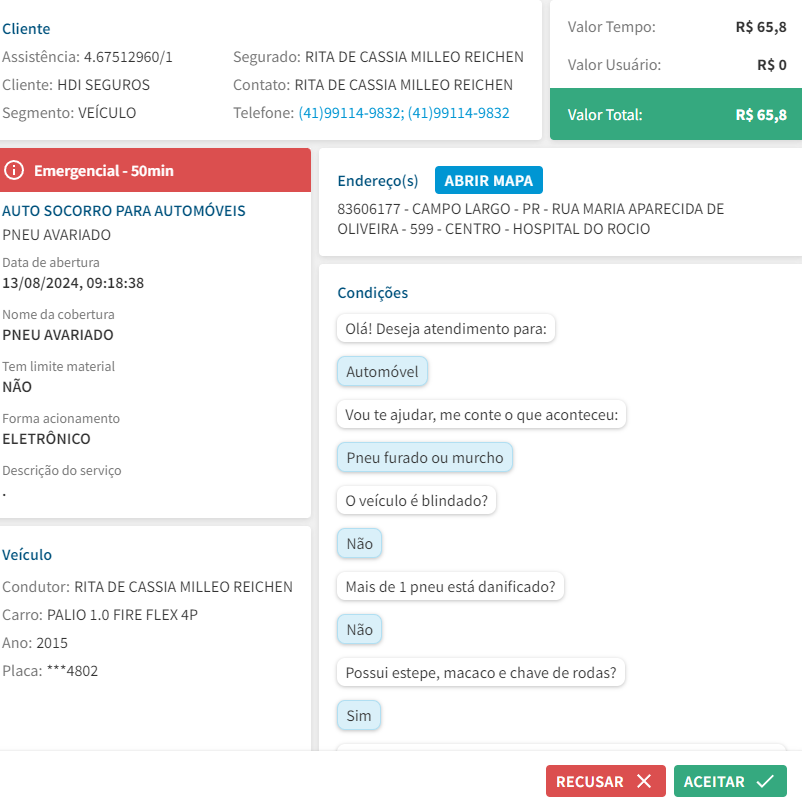Click 'Não' under 'Mais de 1 pneu' question
The image size is (802, 799).
pos(359,630)
